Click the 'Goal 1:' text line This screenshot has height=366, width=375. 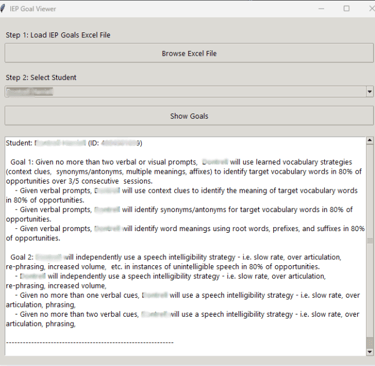click(181, 162)
